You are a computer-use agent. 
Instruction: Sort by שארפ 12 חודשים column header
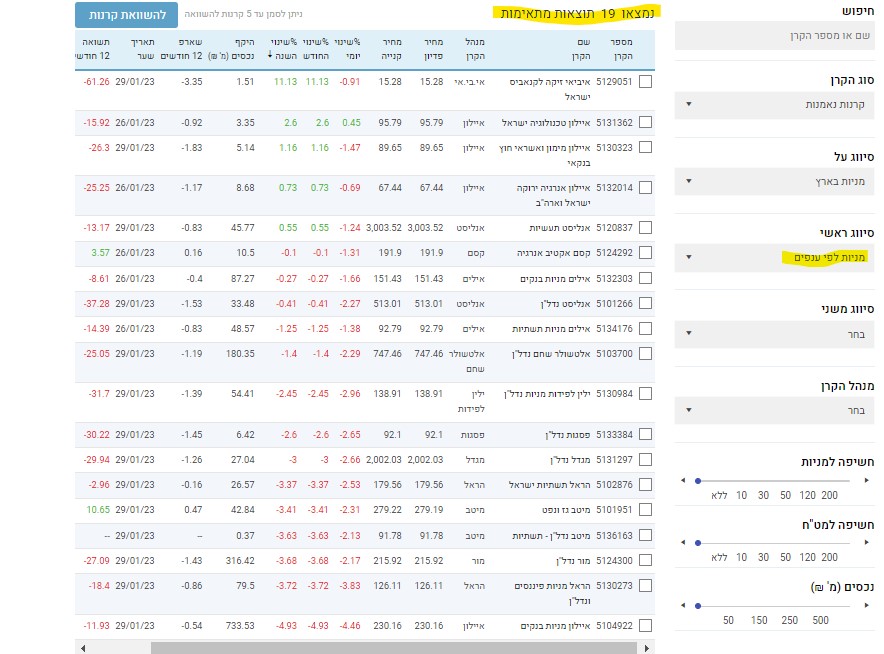pyautogui.click(x=182, y=49)
